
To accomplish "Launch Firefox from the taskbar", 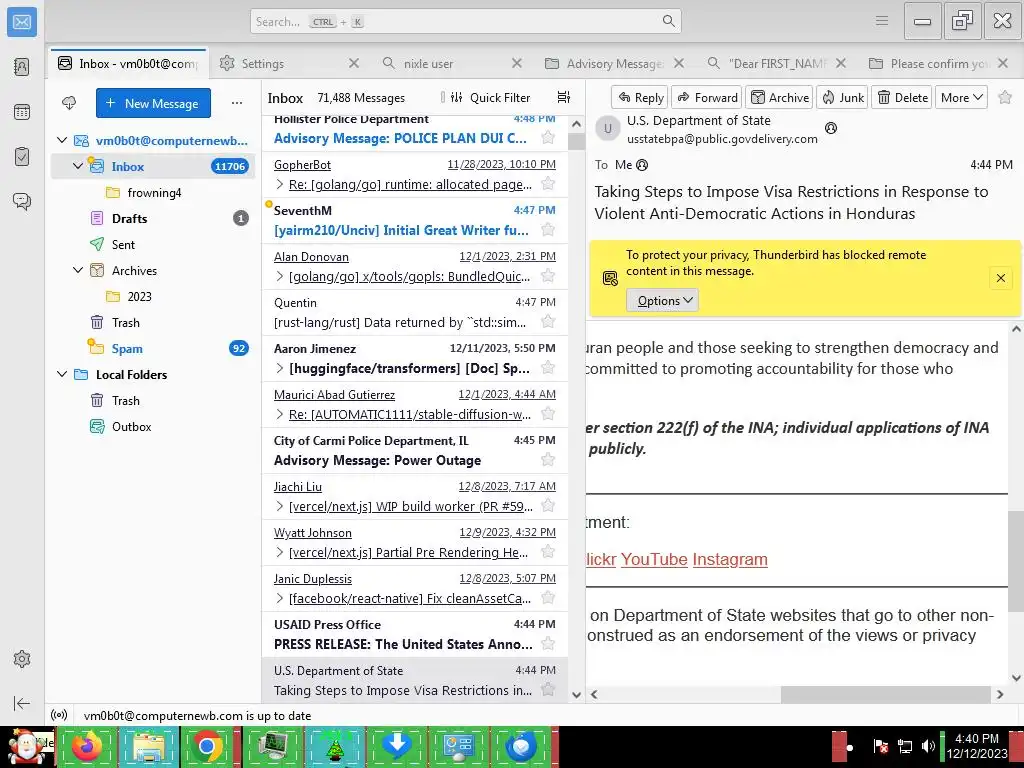I will (87, 746).
